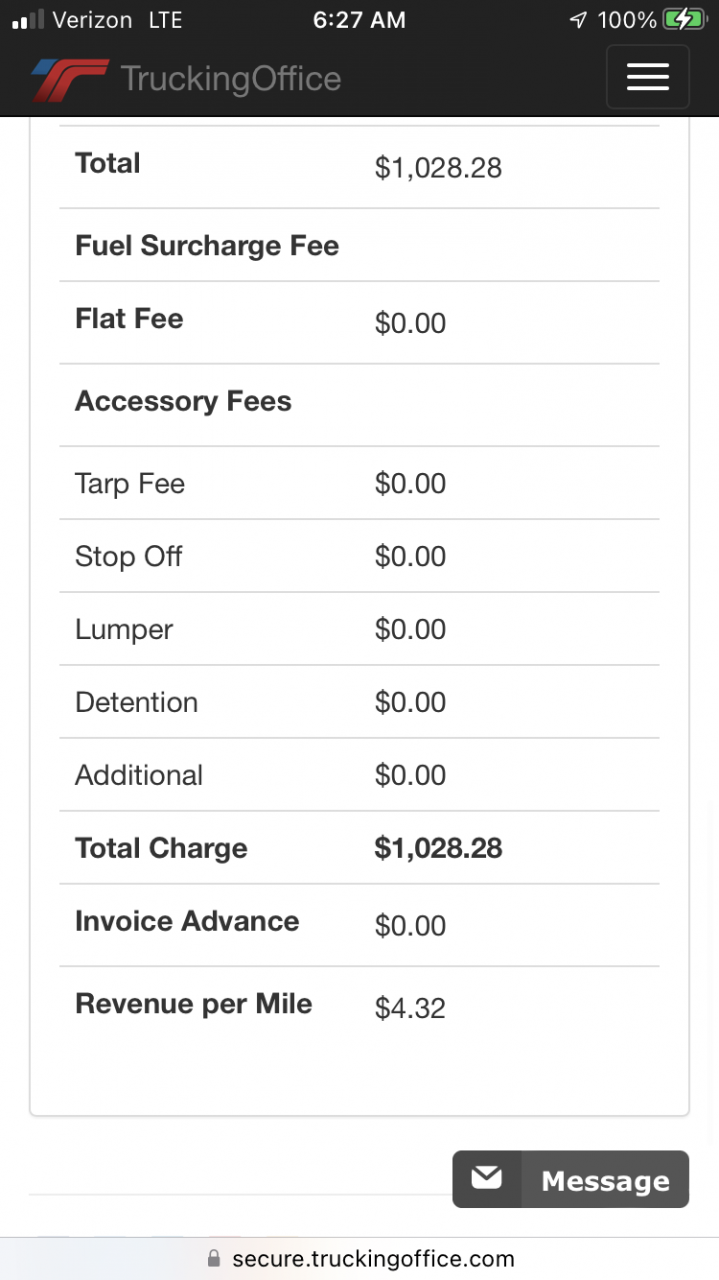
Task: Open the Message chat button
Action: click(x=571, y=1179)
